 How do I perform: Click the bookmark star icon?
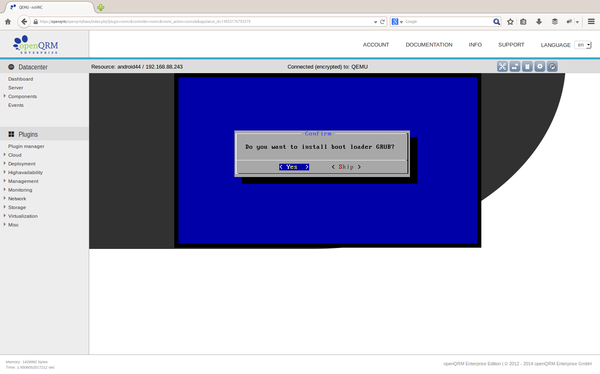click(x=510, y=22)
